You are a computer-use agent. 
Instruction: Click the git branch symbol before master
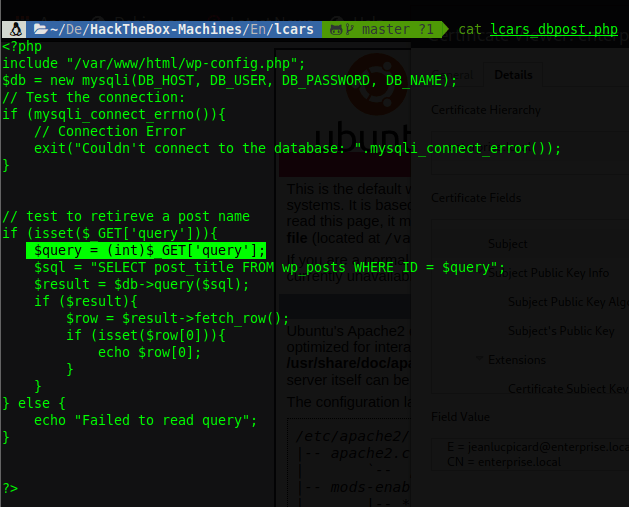click(350, 30)
